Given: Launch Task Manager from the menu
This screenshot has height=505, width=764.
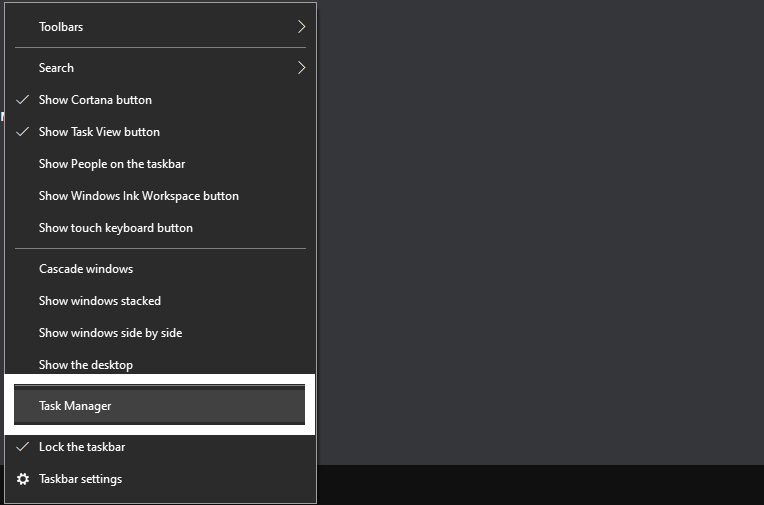Looking at the screenshot, I should click(x=159, y=405).
